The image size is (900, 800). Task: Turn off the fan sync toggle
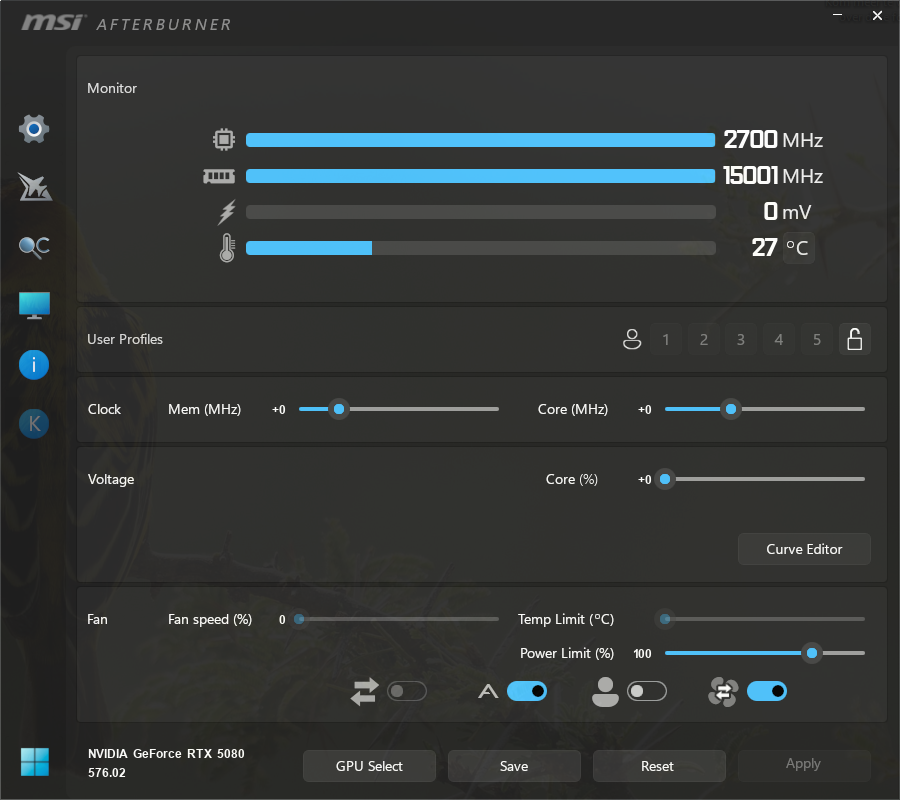tap(767, 692)
